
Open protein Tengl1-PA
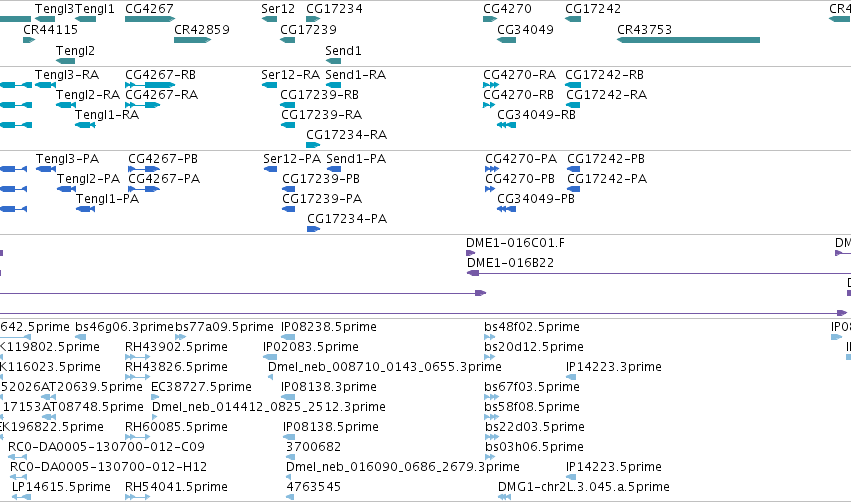point(107,199)
